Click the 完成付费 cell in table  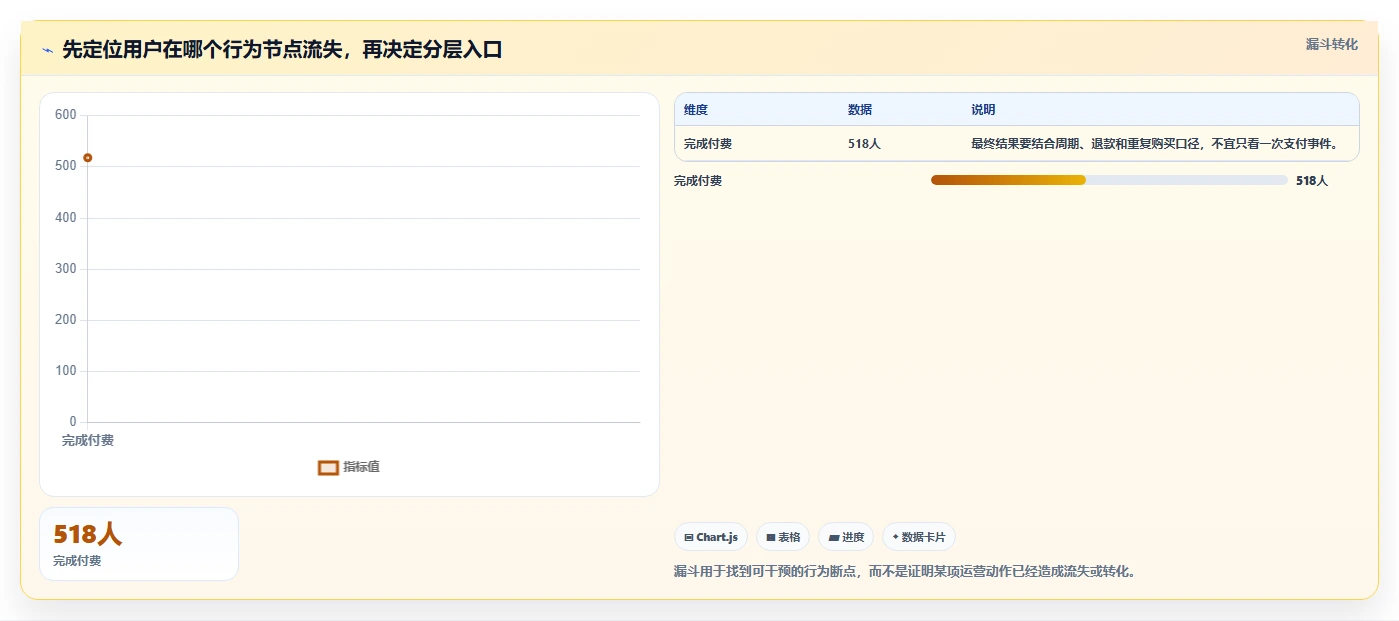(x=708, y=144)
